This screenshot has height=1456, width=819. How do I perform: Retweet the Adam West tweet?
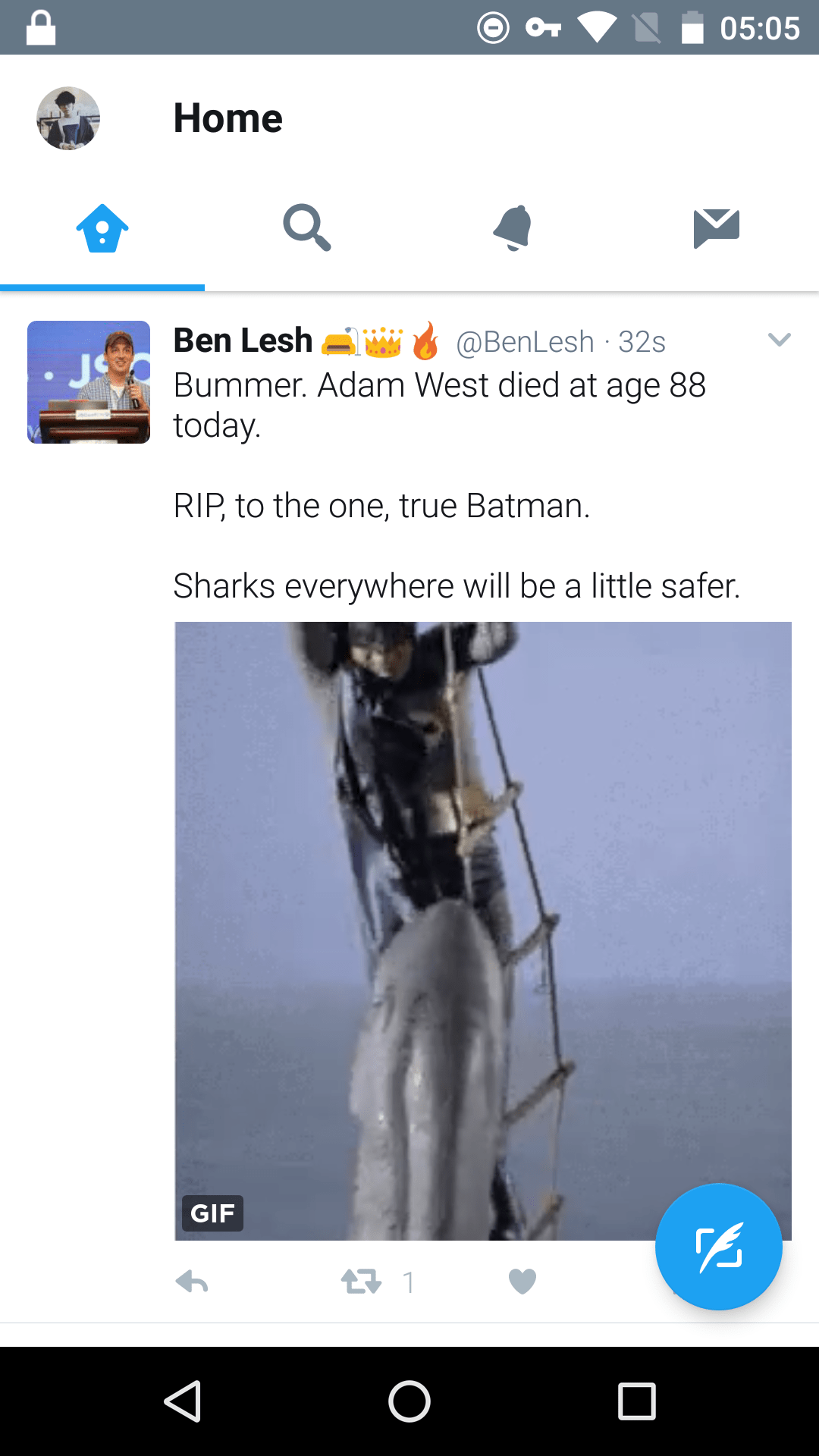pyautogui.click(x=361, y=1282)
